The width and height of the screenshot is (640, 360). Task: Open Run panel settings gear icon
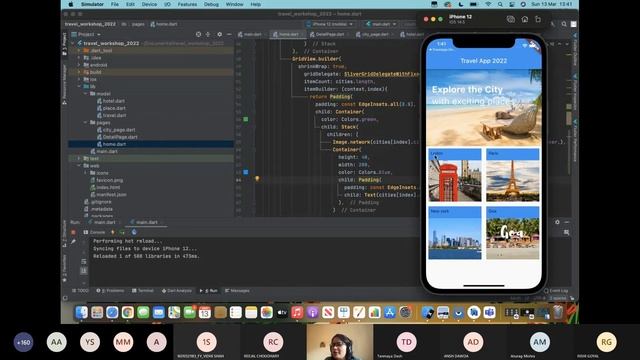pyautogui.click(x=557, y=222)
